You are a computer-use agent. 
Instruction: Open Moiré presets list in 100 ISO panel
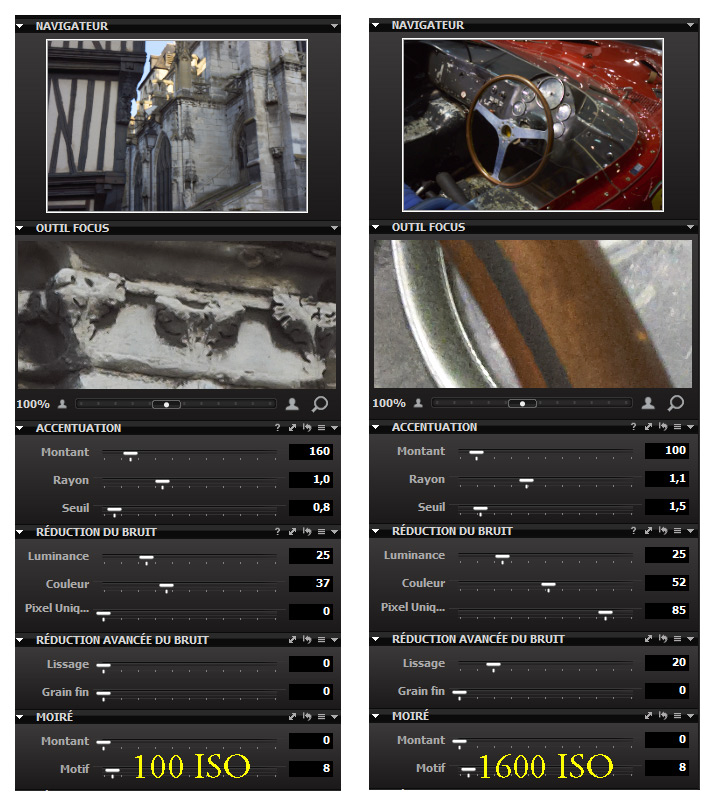pyautogui.click(x=322, y=717)
